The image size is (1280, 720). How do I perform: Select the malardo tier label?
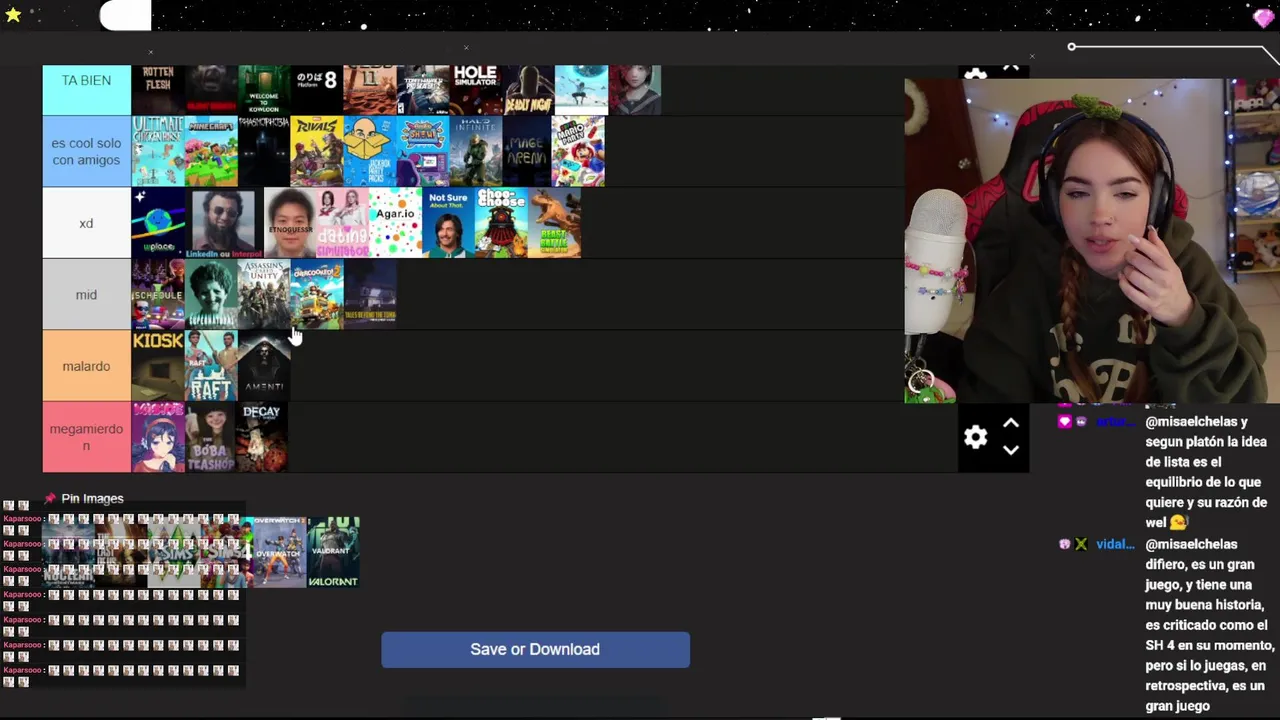[86, 366]
